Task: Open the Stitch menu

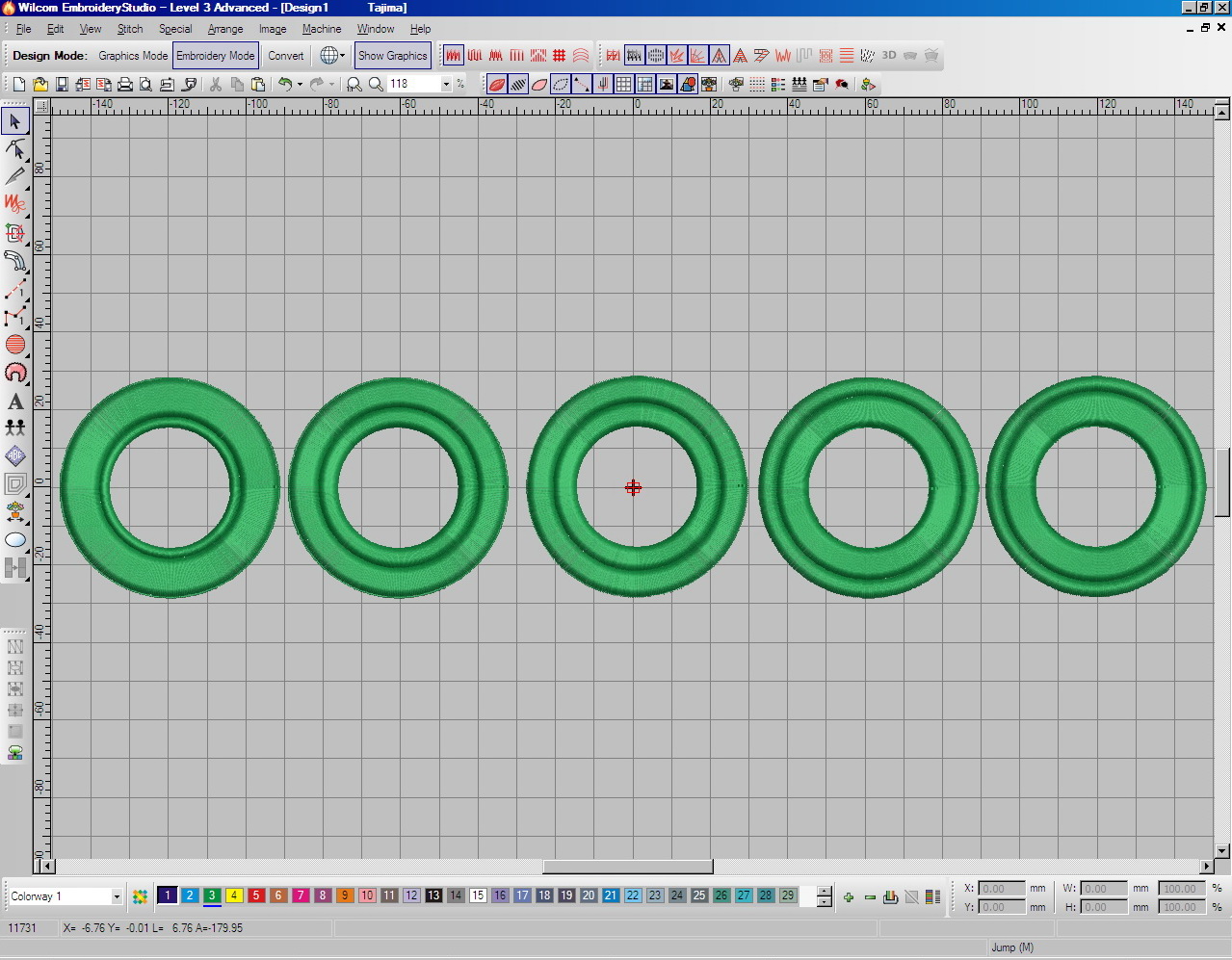Action: click(x=130, y=29)
